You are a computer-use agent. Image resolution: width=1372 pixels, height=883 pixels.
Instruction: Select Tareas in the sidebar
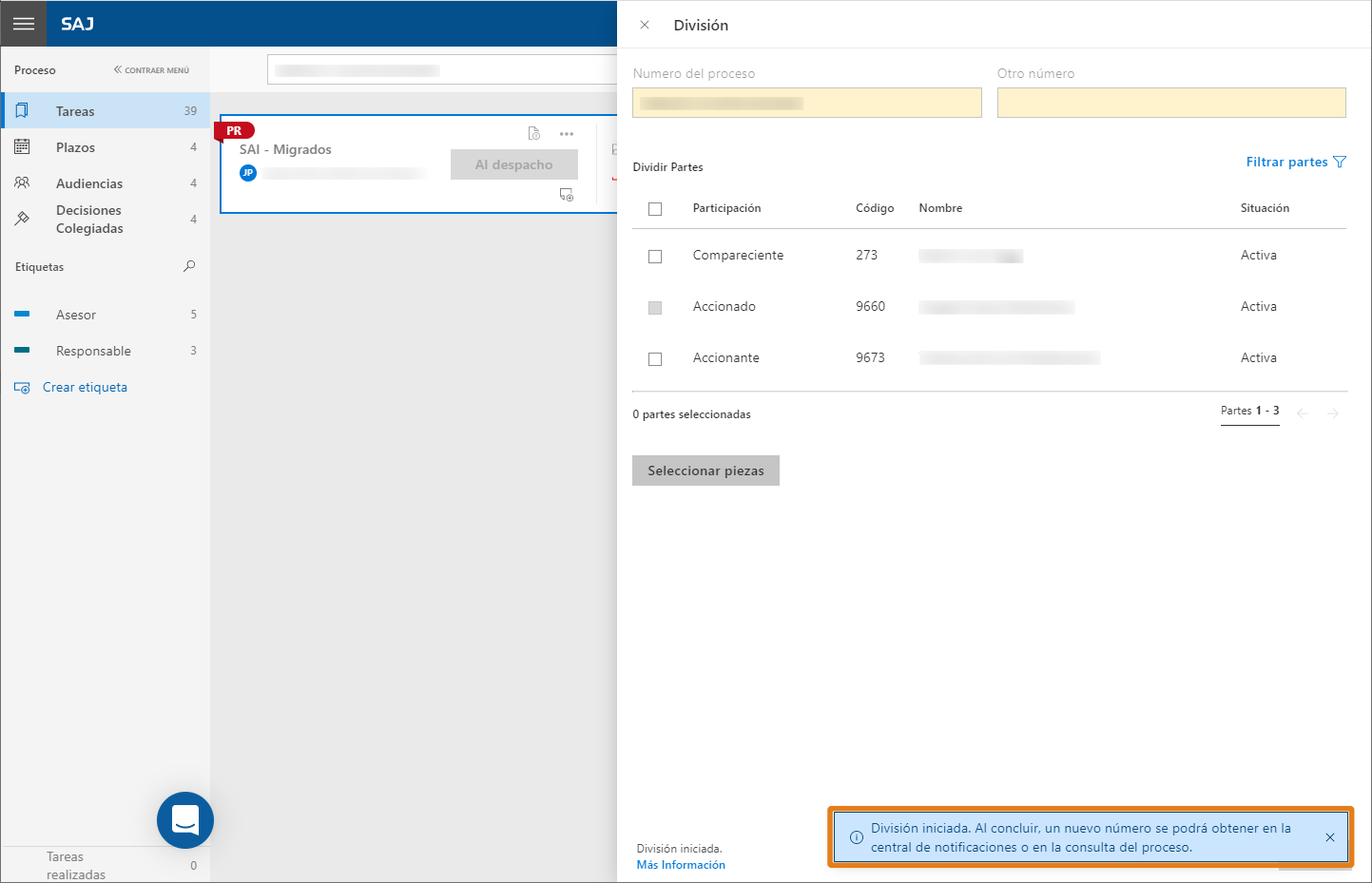(x=106, y=111)
